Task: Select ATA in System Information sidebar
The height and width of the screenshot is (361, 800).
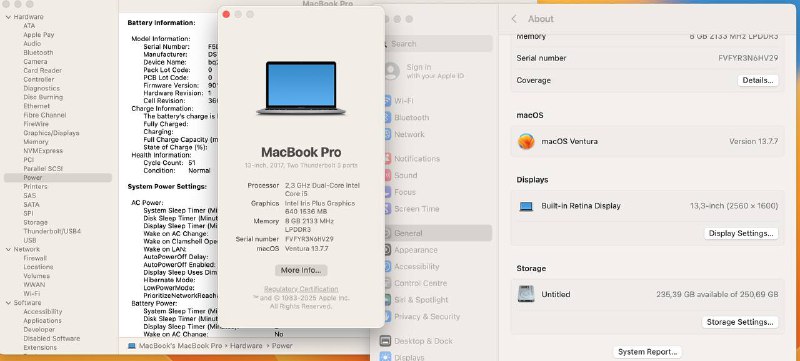Action: pos(29,25)
